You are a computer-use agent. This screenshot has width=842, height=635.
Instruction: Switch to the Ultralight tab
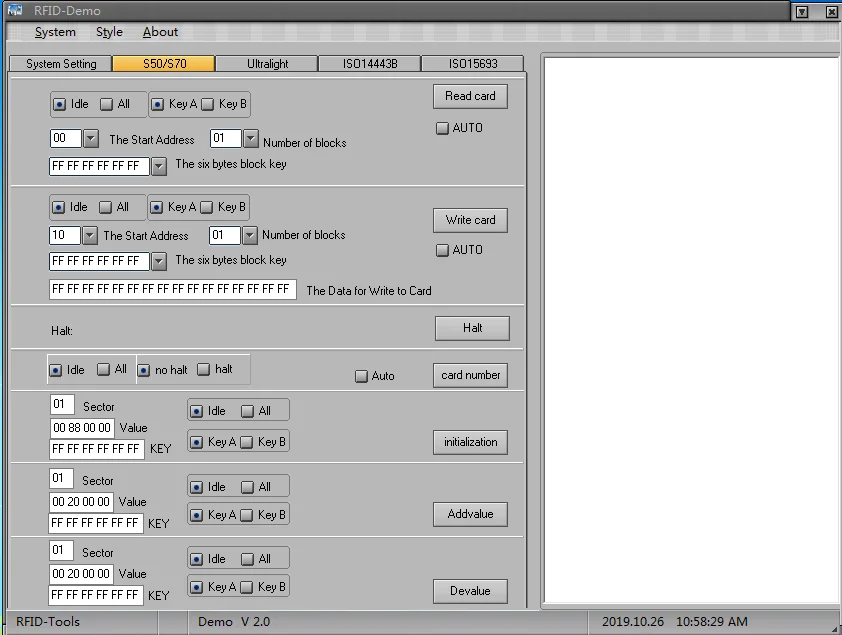(x=267, y=64)
